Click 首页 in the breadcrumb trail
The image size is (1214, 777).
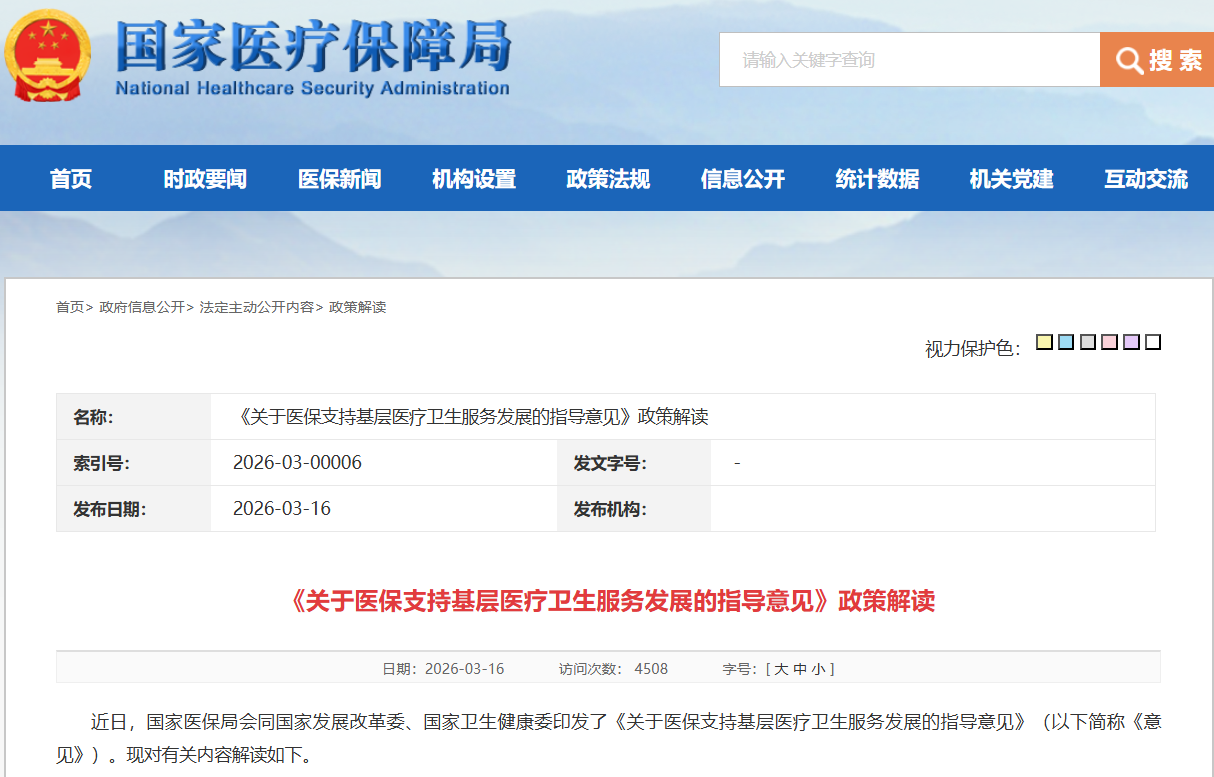click(x=69, y=307)
